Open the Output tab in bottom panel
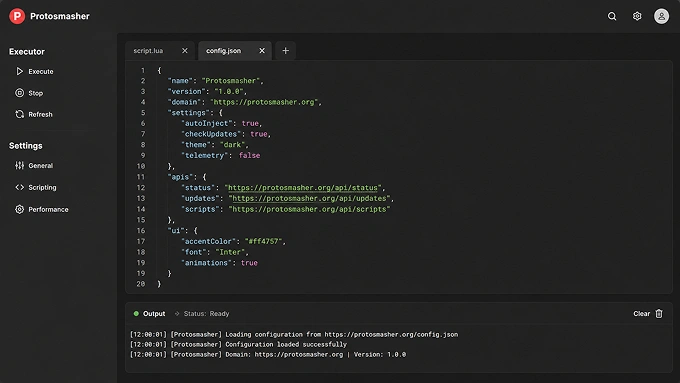 [154, 313]
